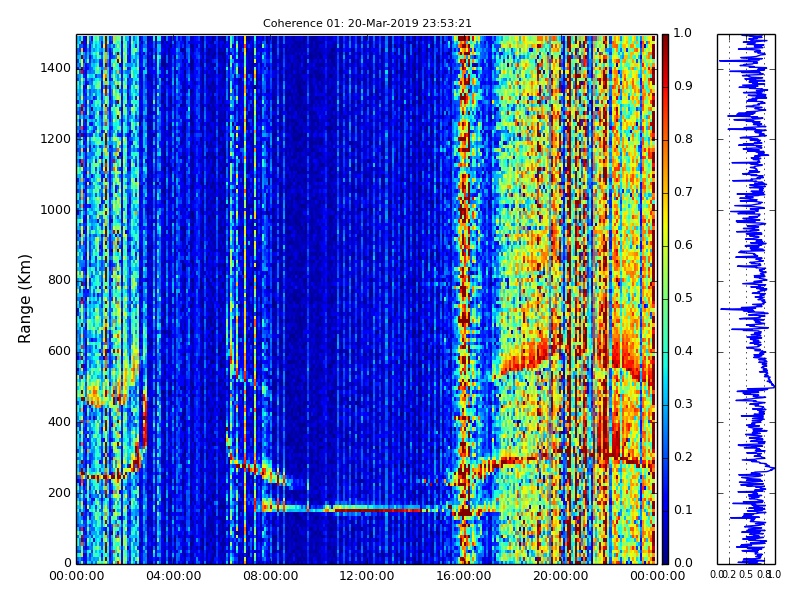The width and height of the screenshot is (800, 600).
Task: Click the 400 range tick label
Action: click(x=60, y=422)
